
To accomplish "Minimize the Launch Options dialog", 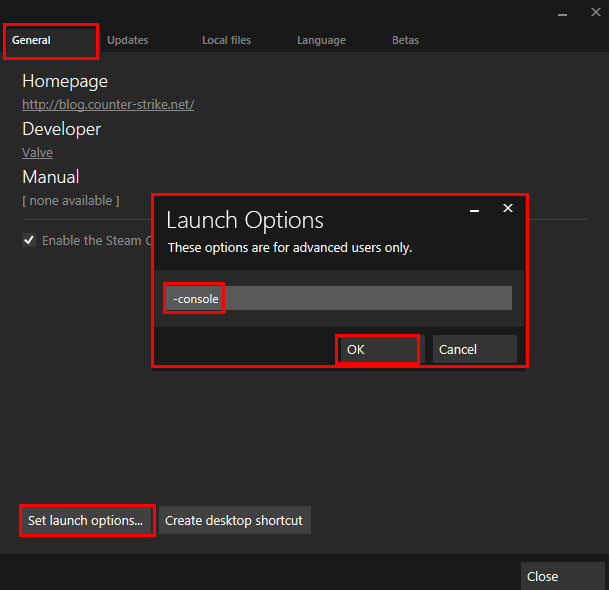I will 474,210.
